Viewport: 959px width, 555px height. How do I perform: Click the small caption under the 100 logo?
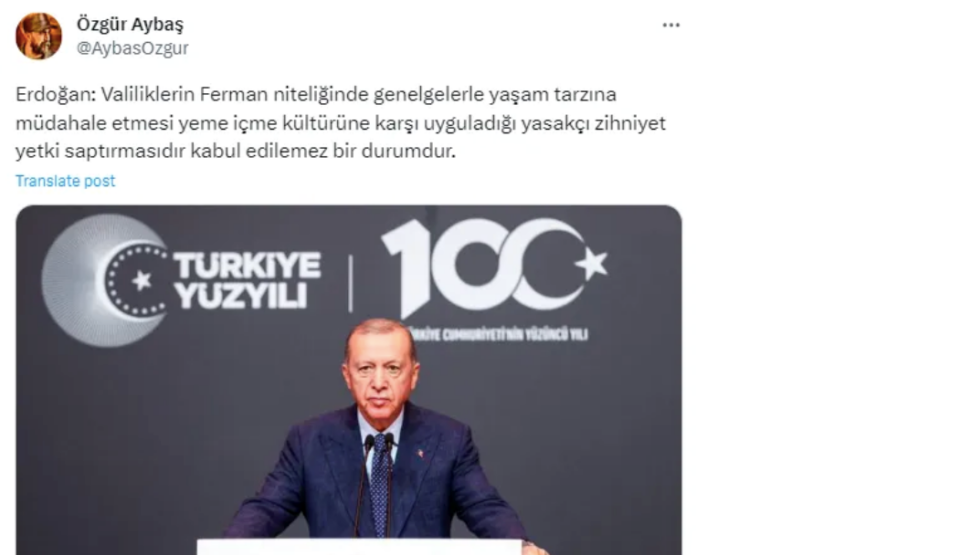point(499,335)
